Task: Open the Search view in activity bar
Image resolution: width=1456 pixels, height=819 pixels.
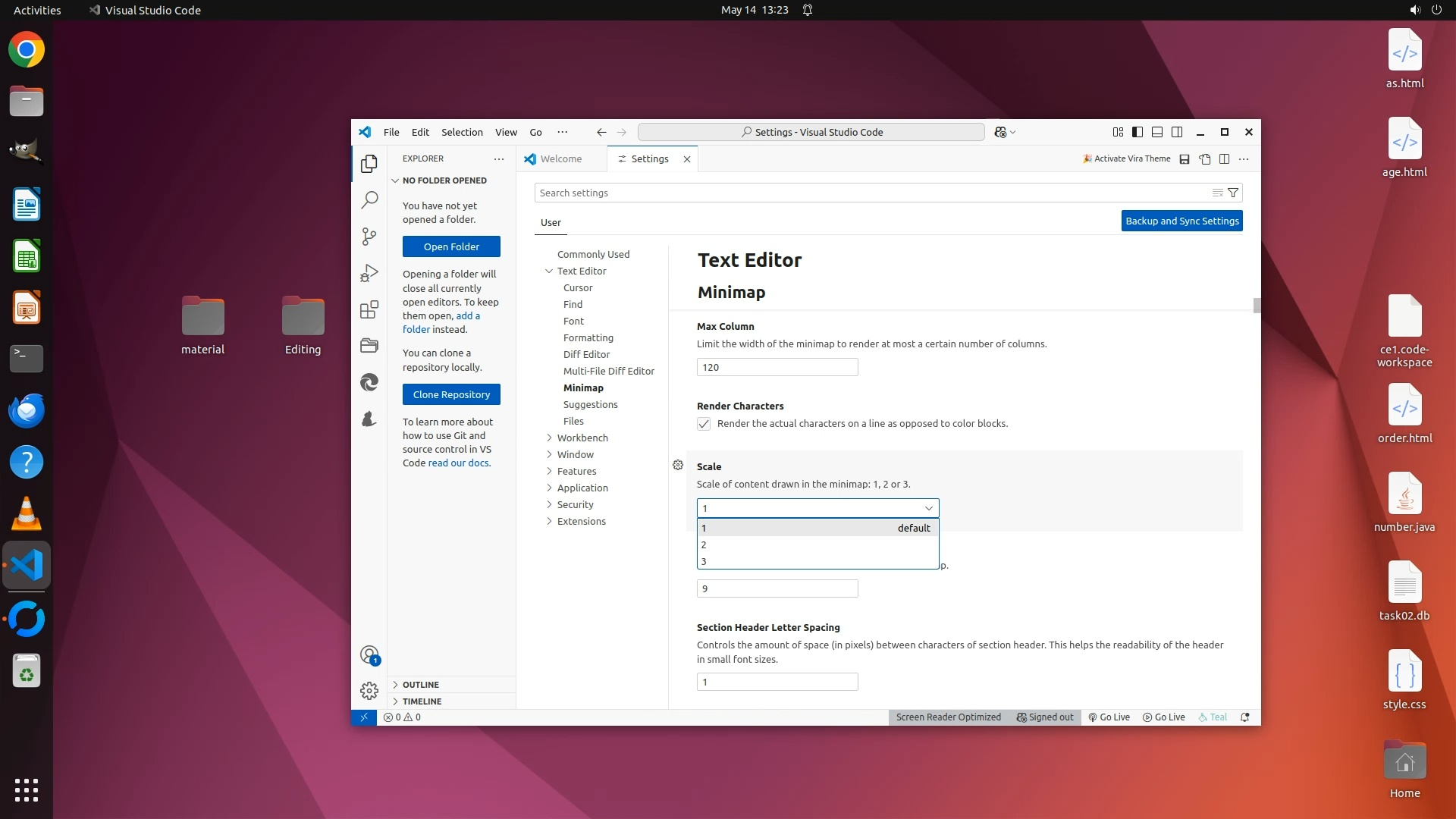Action: click(x=369, y=200)
